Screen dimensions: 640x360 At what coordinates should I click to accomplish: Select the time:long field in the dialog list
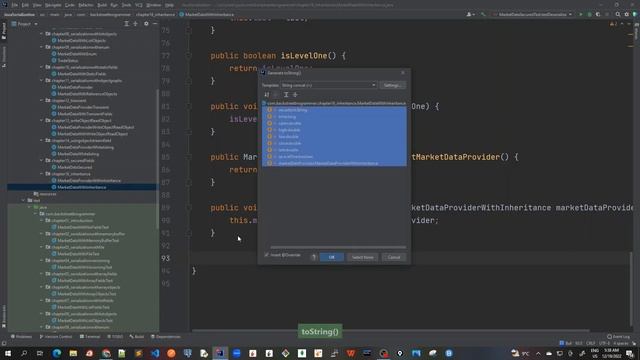pos(334,117)
